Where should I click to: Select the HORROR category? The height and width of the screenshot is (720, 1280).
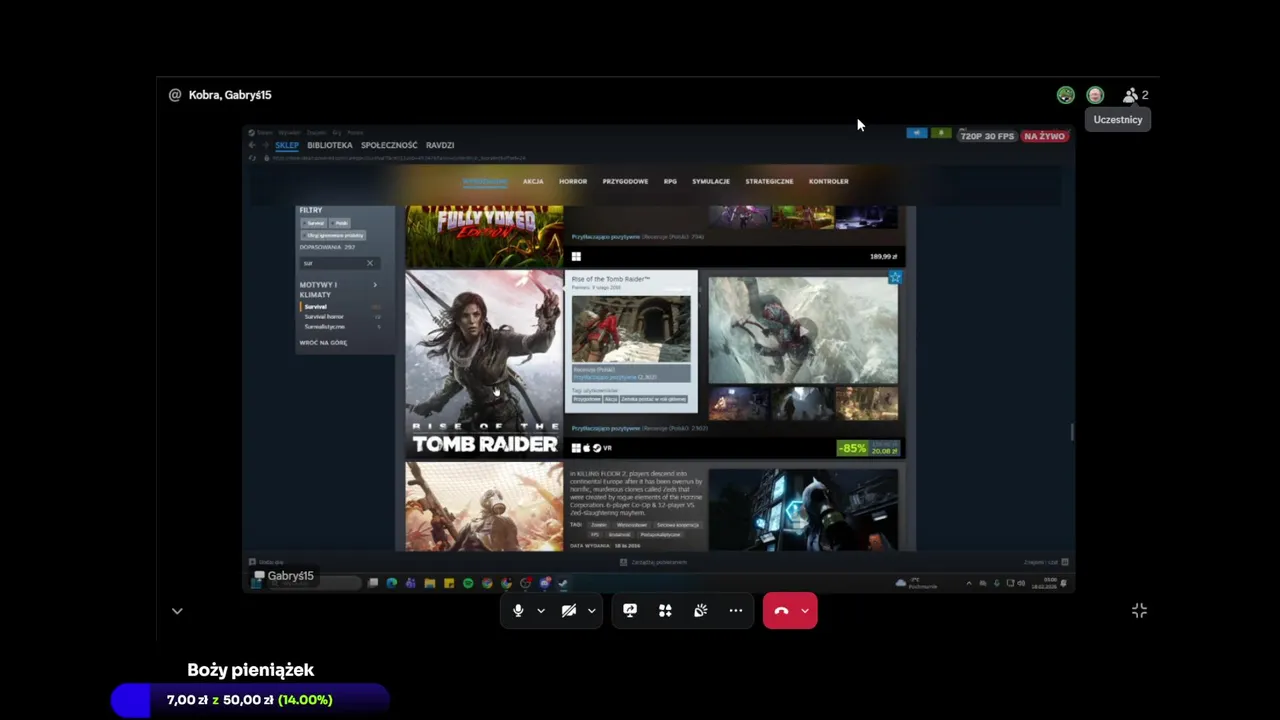[x=573, y=181]
